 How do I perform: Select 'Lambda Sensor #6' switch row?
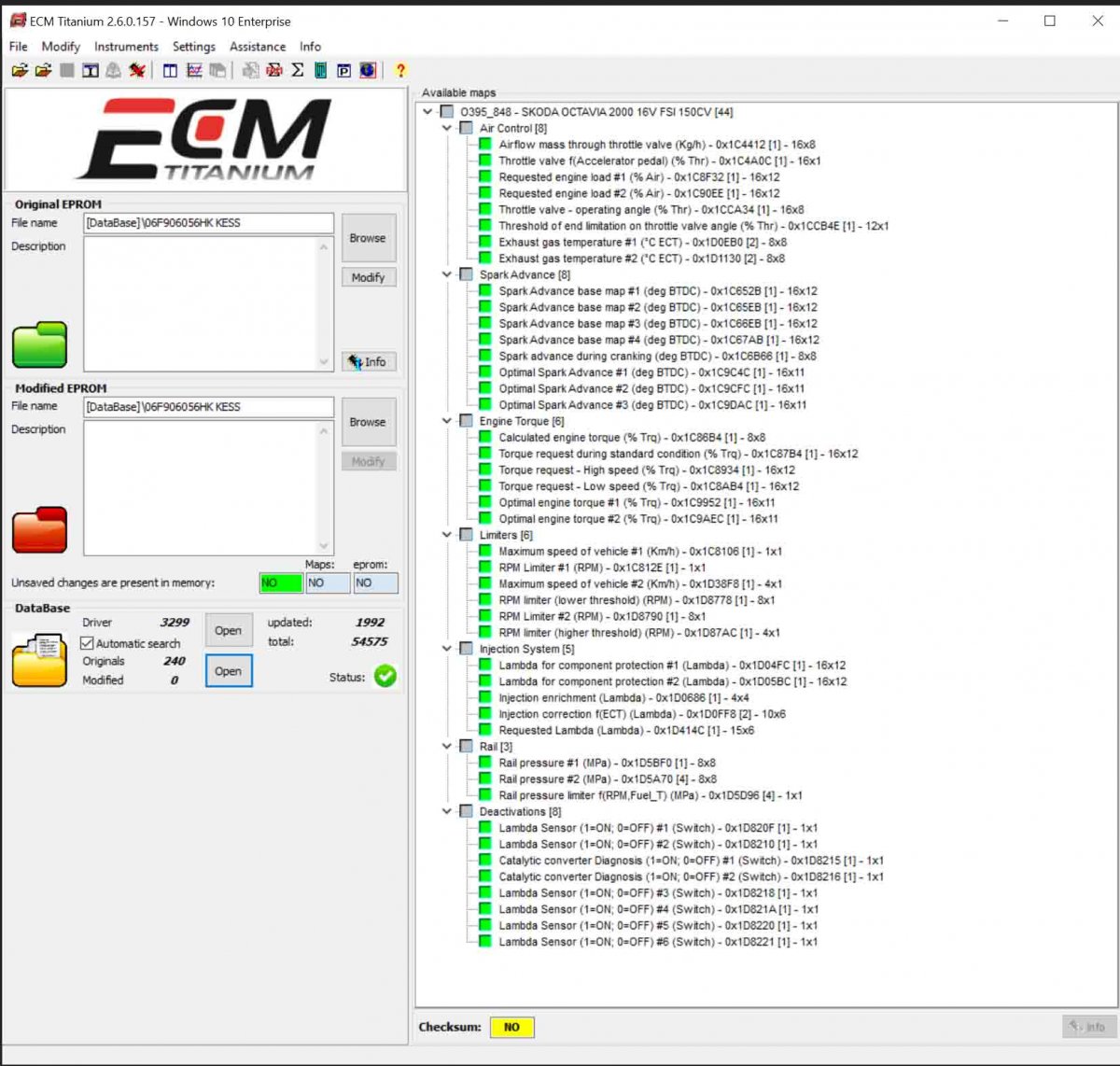click(x=658, y=942)
